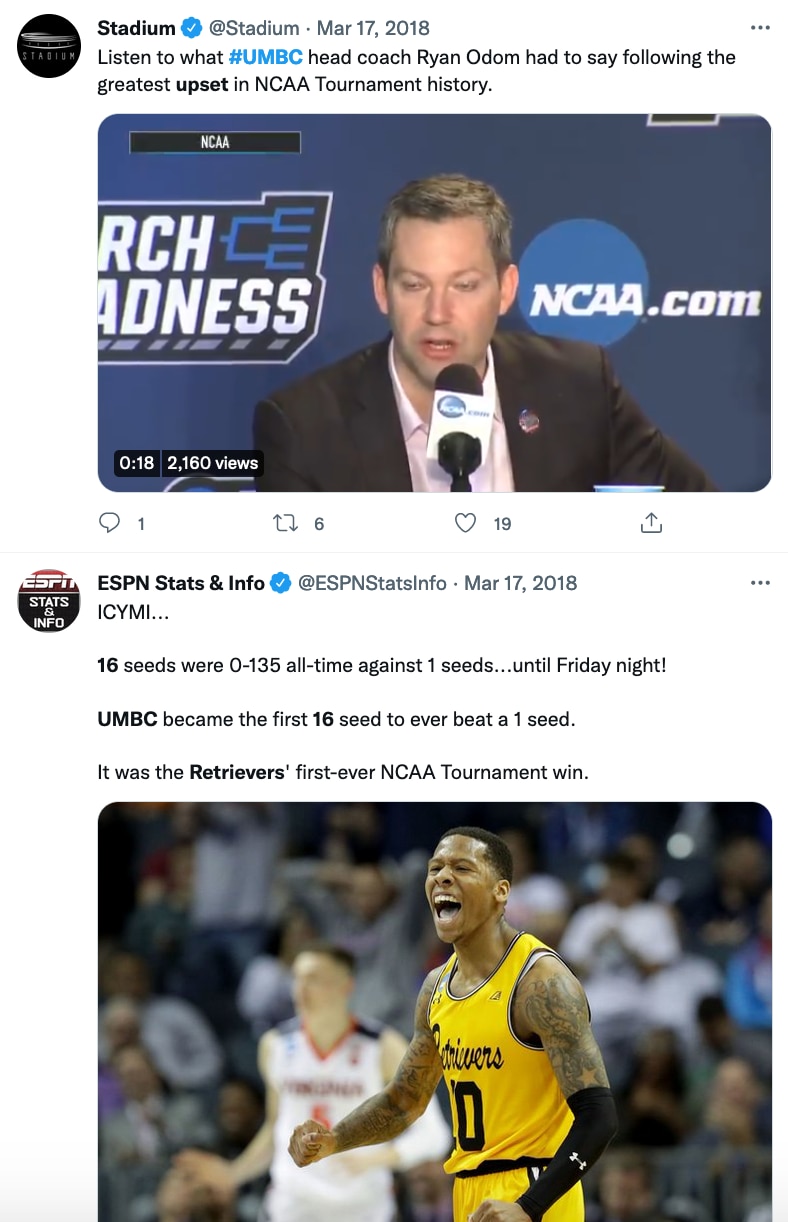
Task: Open more options for Stadium tweet
Action: (x=760, y=28)
